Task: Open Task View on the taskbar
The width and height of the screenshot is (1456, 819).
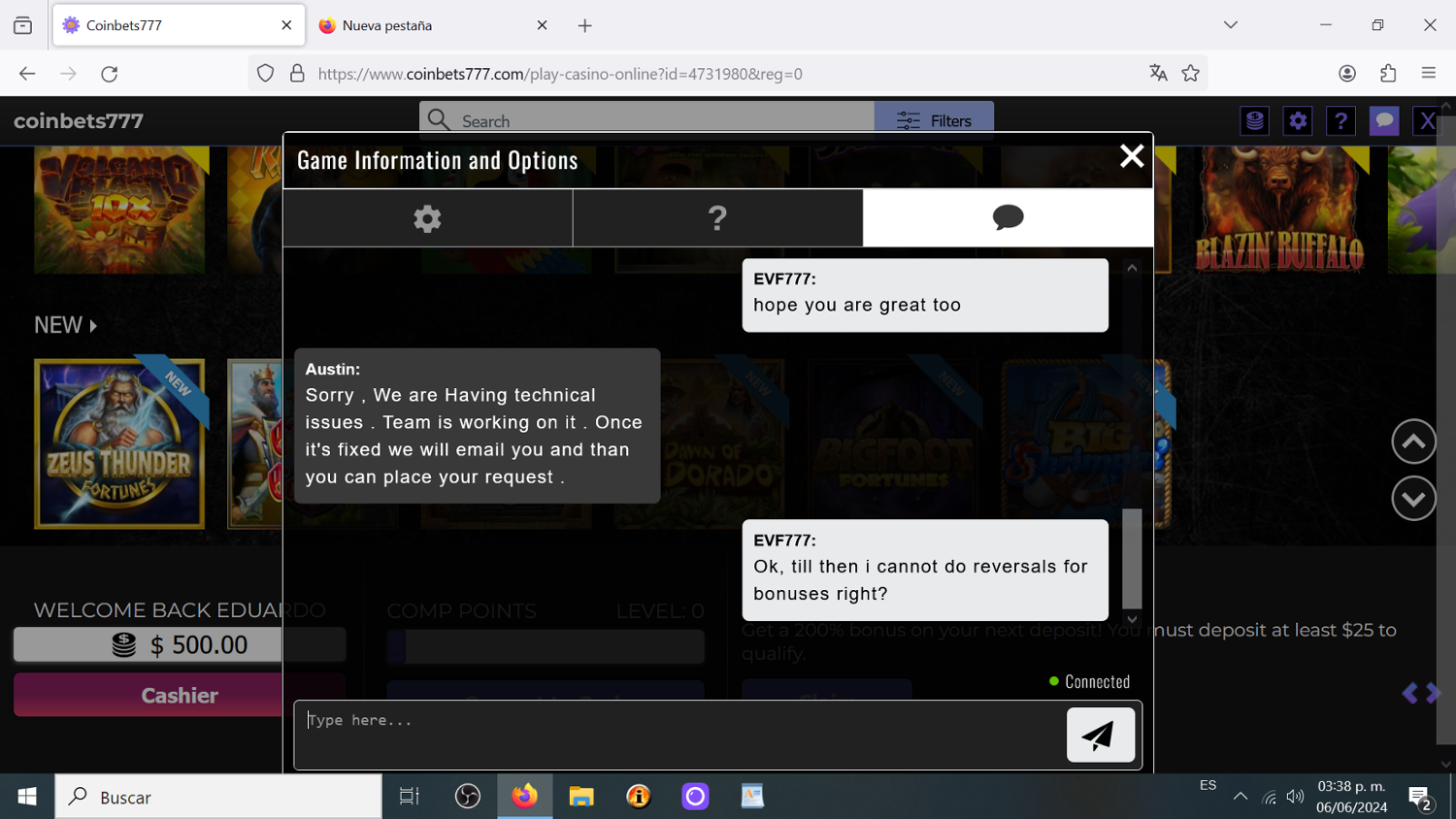Action: (x=410, y=797)
